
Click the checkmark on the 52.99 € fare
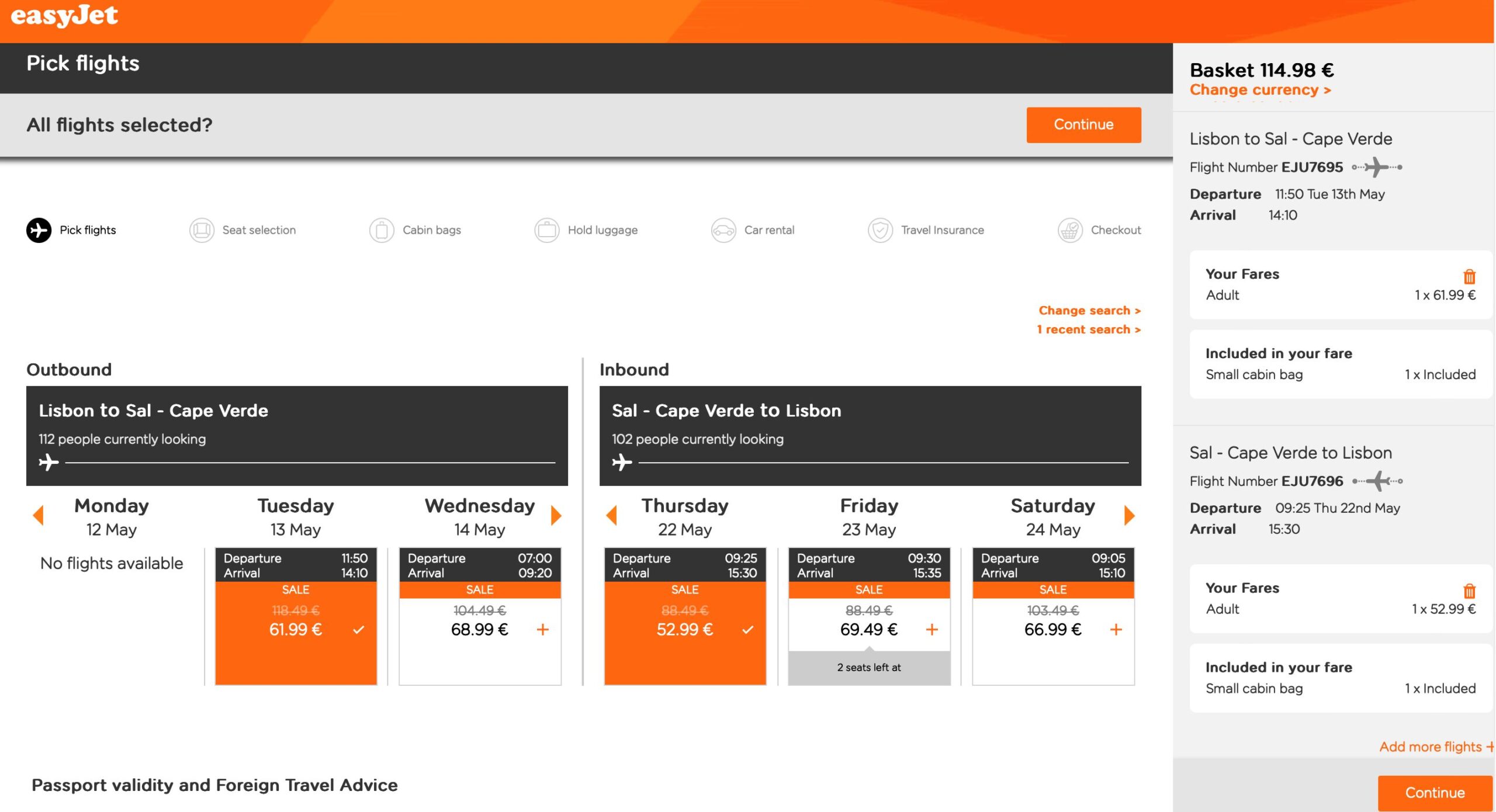748,630
